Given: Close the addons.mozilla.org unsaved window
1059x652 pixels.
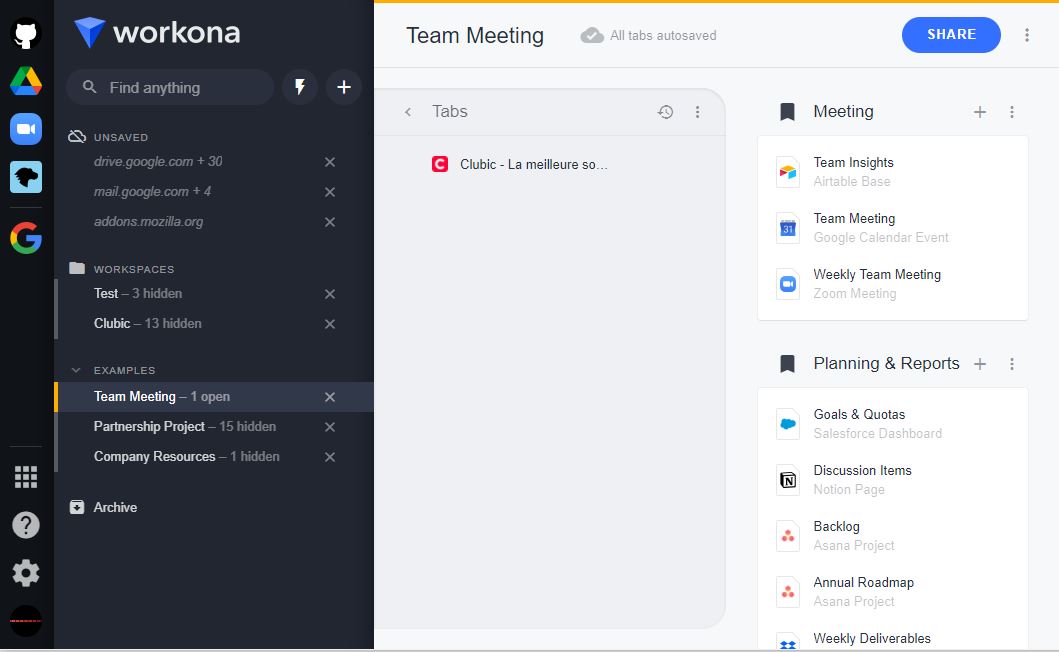Looking at the screenshot, I should point(330,222).
